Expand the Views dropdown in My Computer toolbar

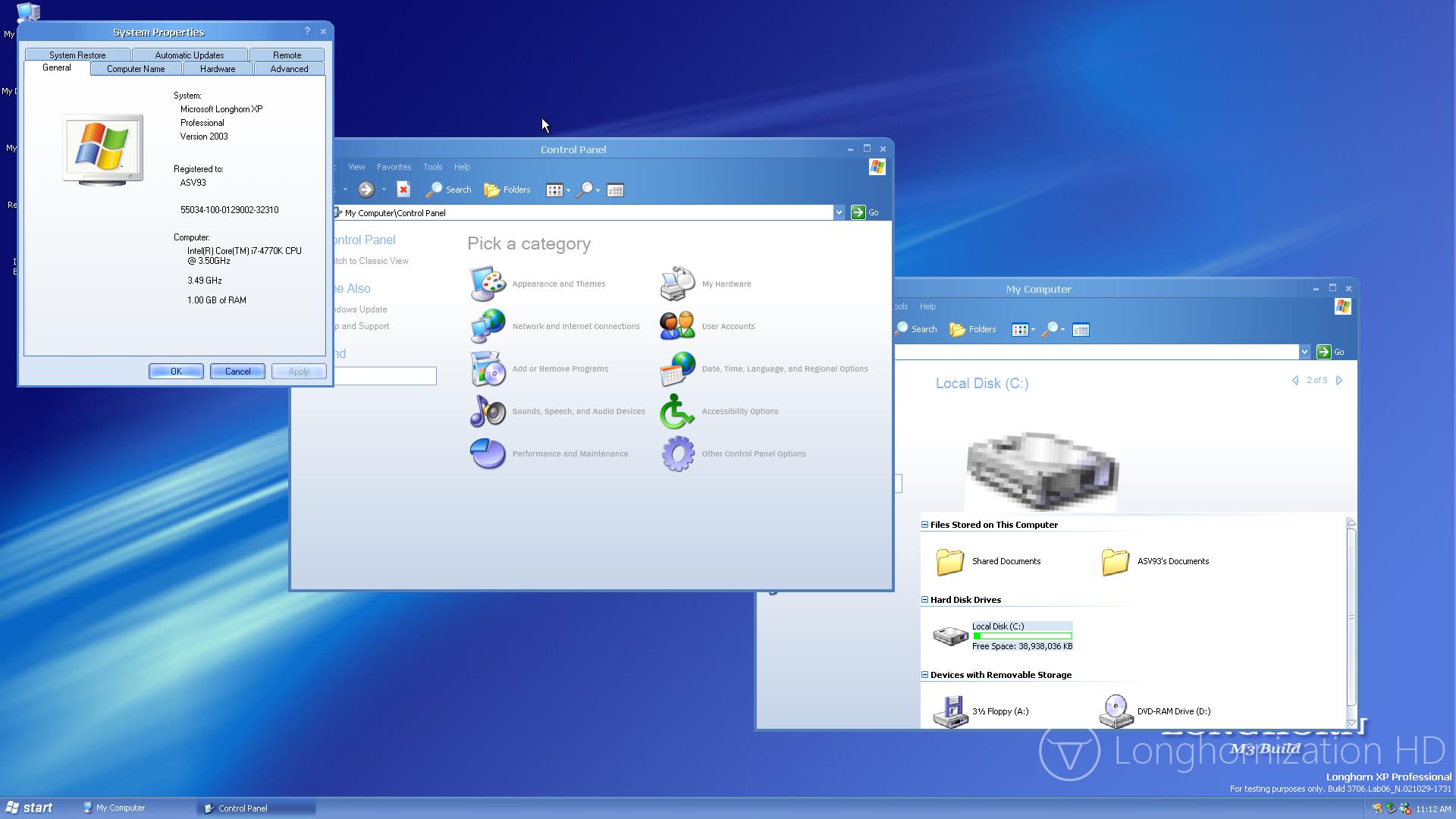(x=1033, y=330)
